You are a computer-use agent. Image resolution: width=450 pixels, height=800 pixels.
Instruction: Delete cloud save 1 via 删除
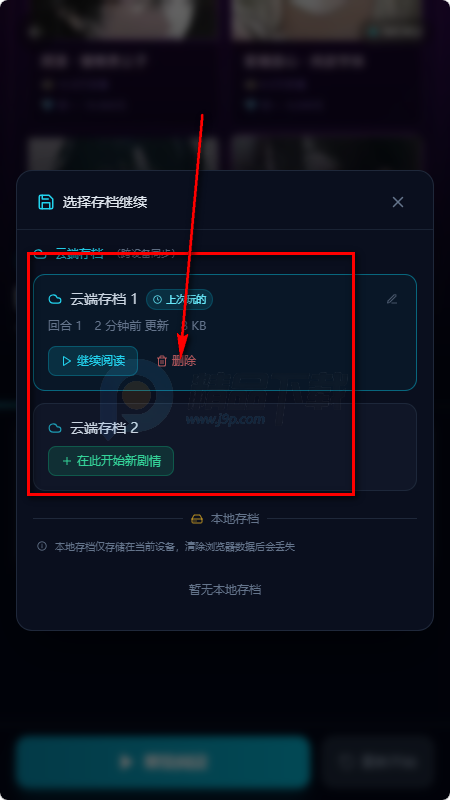pyautogui.click(x=177, y=361)
